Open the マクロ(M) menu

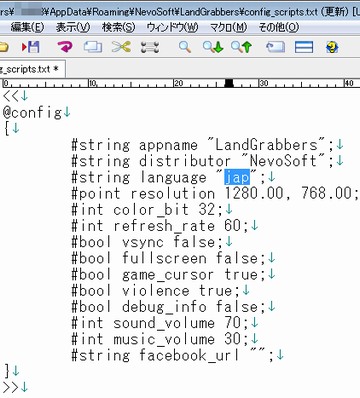pos(228,27)
